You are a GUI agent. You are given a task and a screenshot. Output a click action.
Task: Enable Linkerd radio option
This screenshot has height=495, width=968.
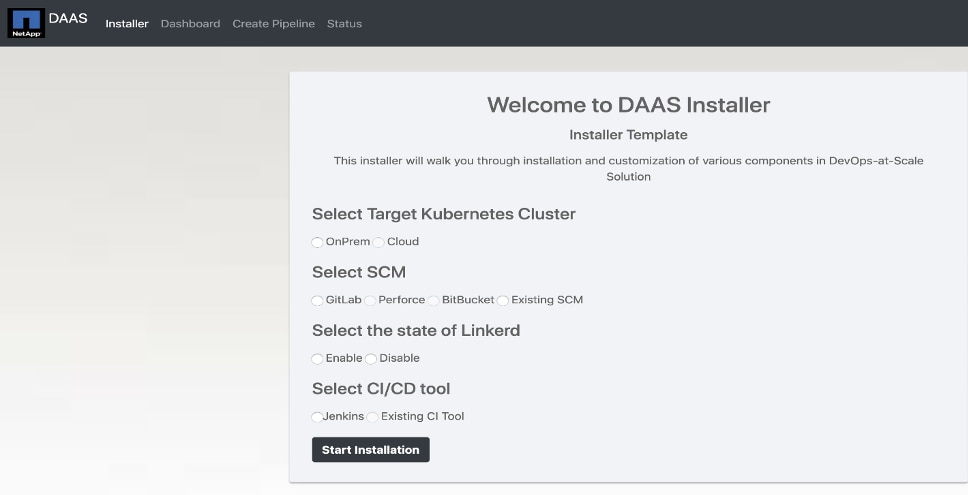tap(317, 359)
